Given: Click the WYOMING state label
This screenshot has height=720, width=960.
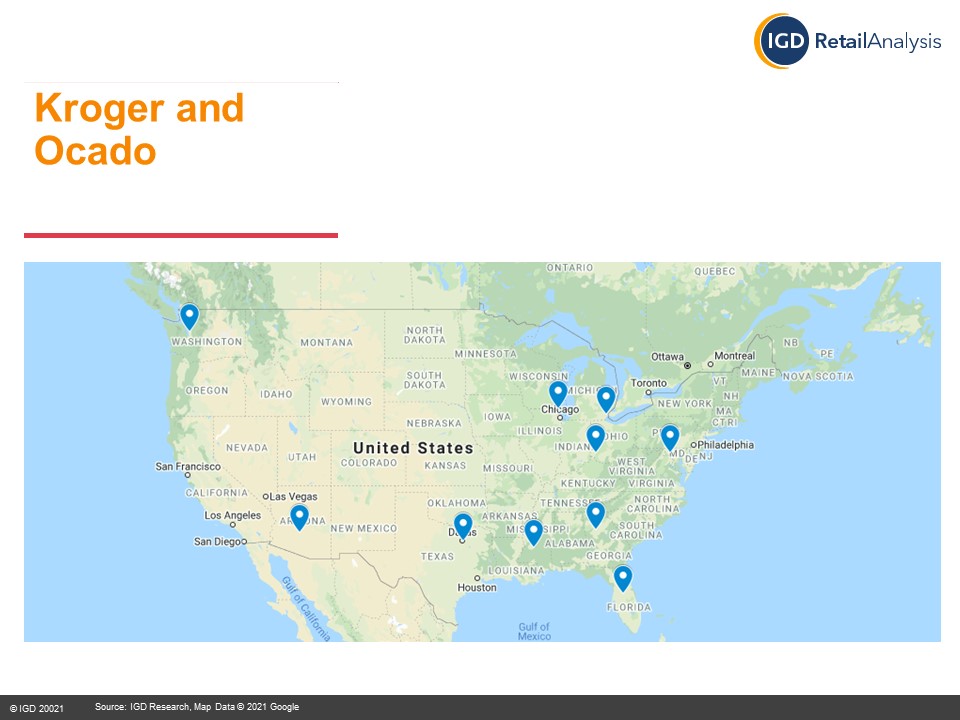Looking at the screenshot, I should [x=347, y=402].
